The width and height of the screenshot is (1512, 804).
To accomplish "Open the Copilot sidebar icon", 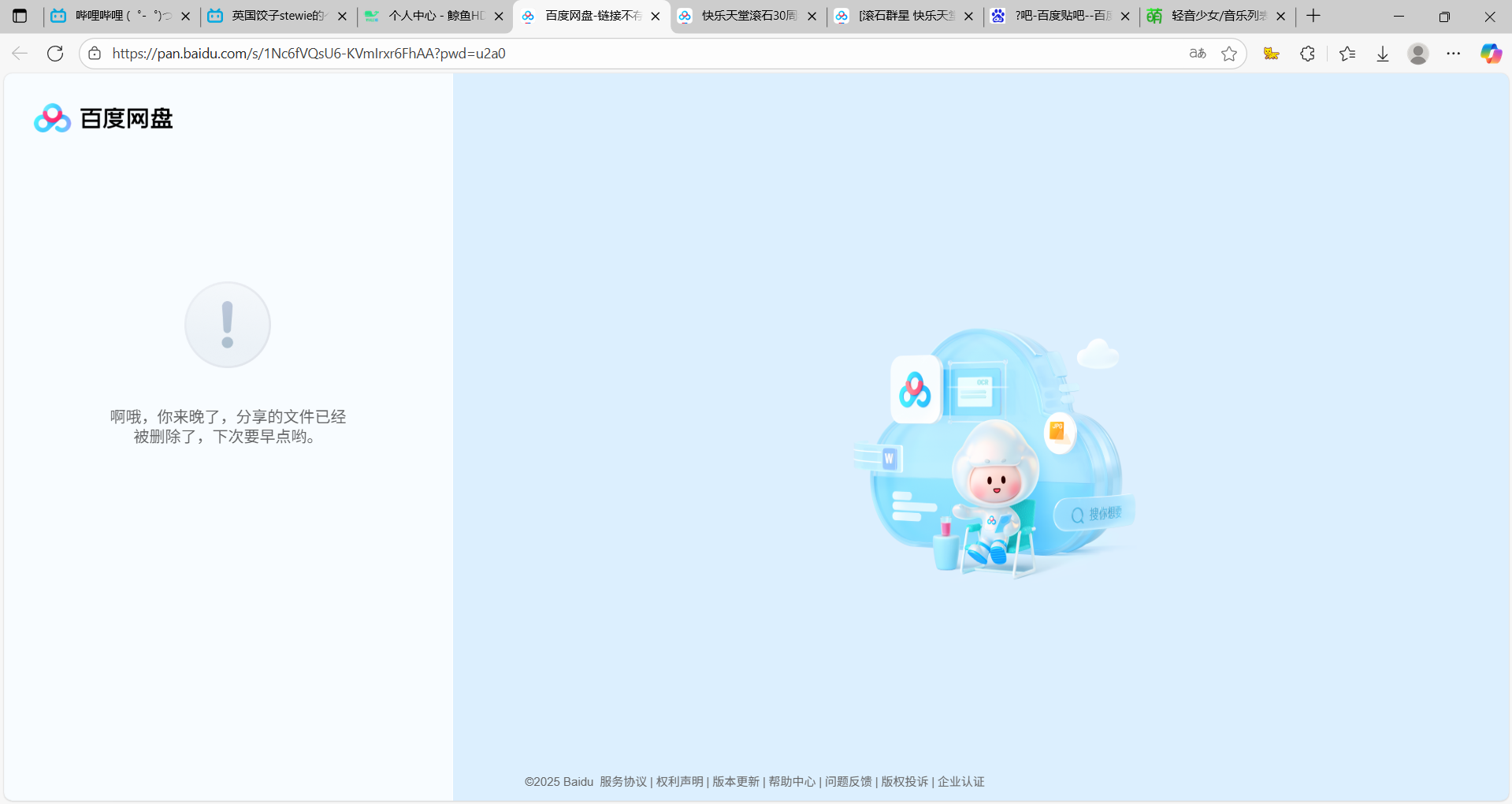I will point(1490,54).
